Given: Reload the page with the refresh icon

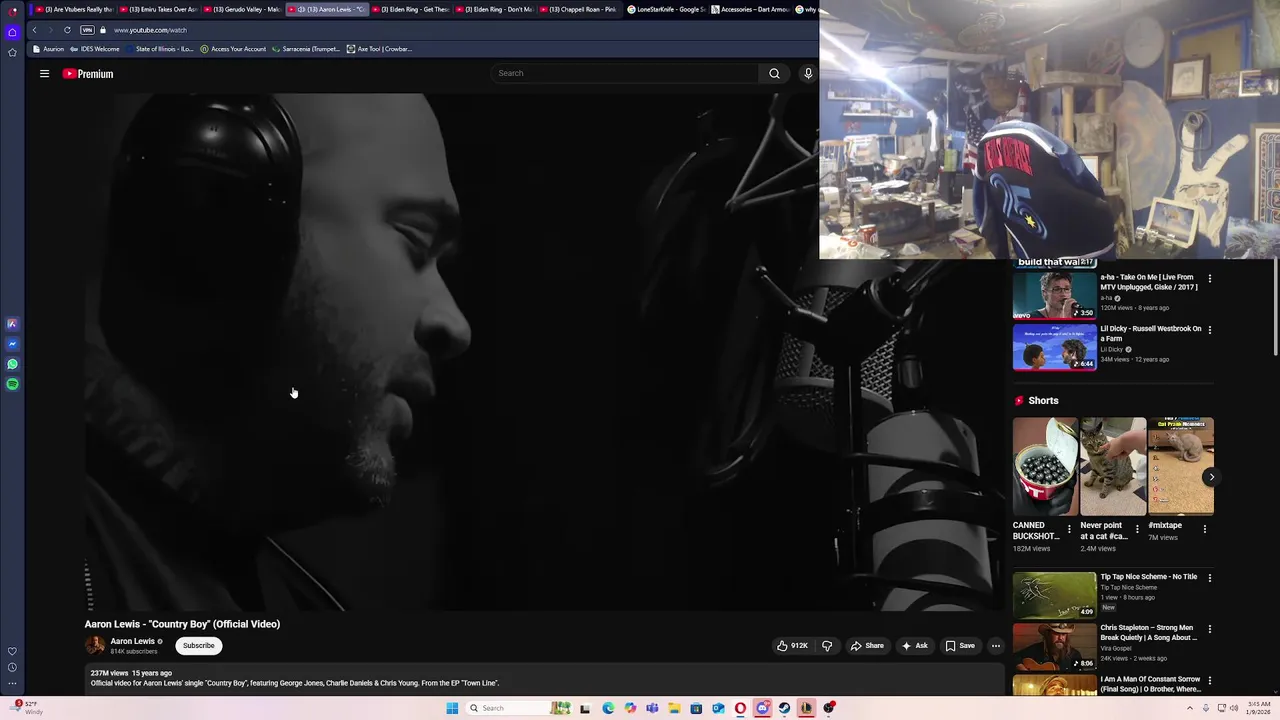Looking at the screenshot, I should tap(67, 30).
